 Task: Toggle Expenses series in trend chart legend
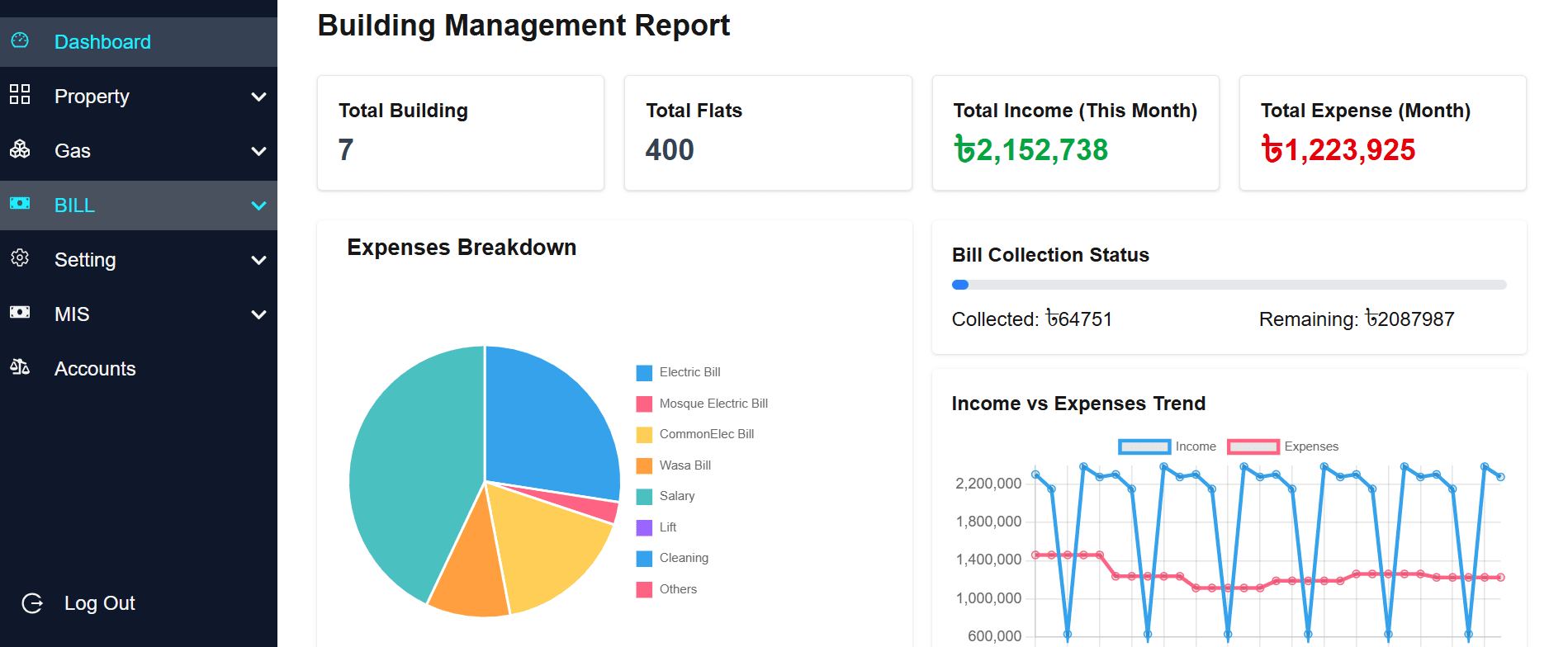(1282, 446)
